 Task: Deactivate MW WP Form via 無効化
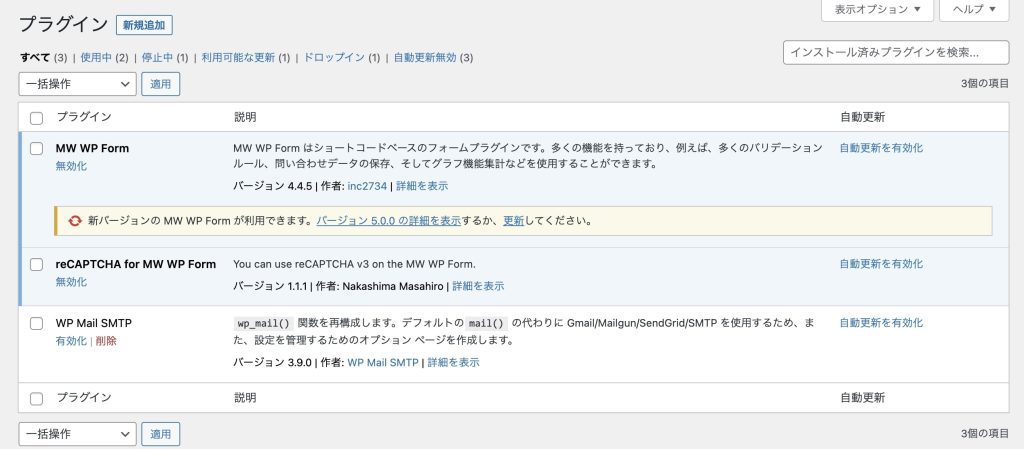click(71, 166)
